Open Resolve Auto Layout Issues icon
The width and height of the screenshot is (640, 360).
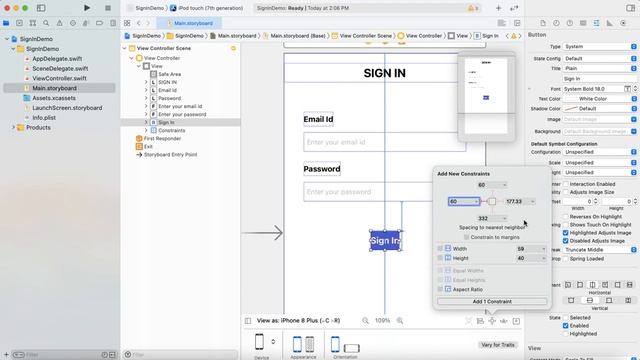[504, 321]
